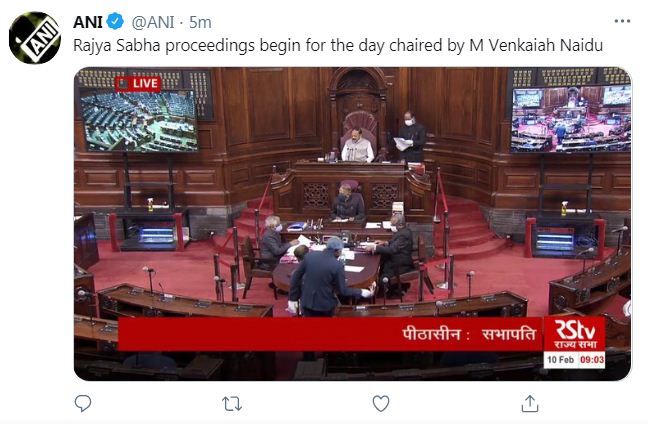Viewport: 648px width, 424px height.
Task: Open the ANI profile avatar
Action: (35, 38)
